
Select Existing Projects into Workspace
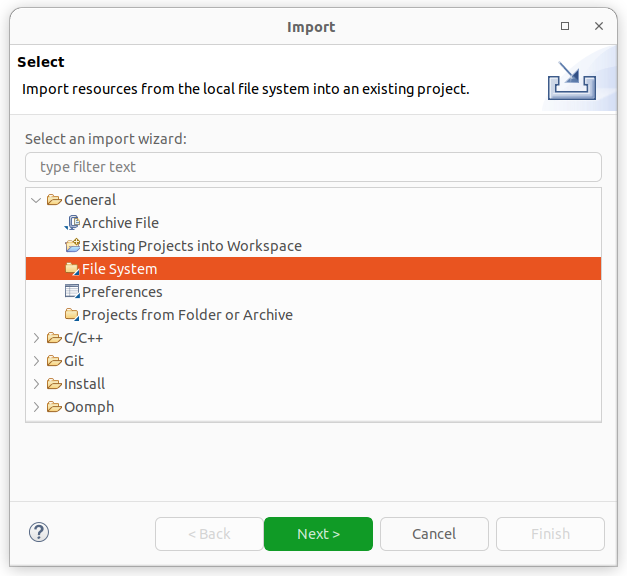[x=191, y=246]
